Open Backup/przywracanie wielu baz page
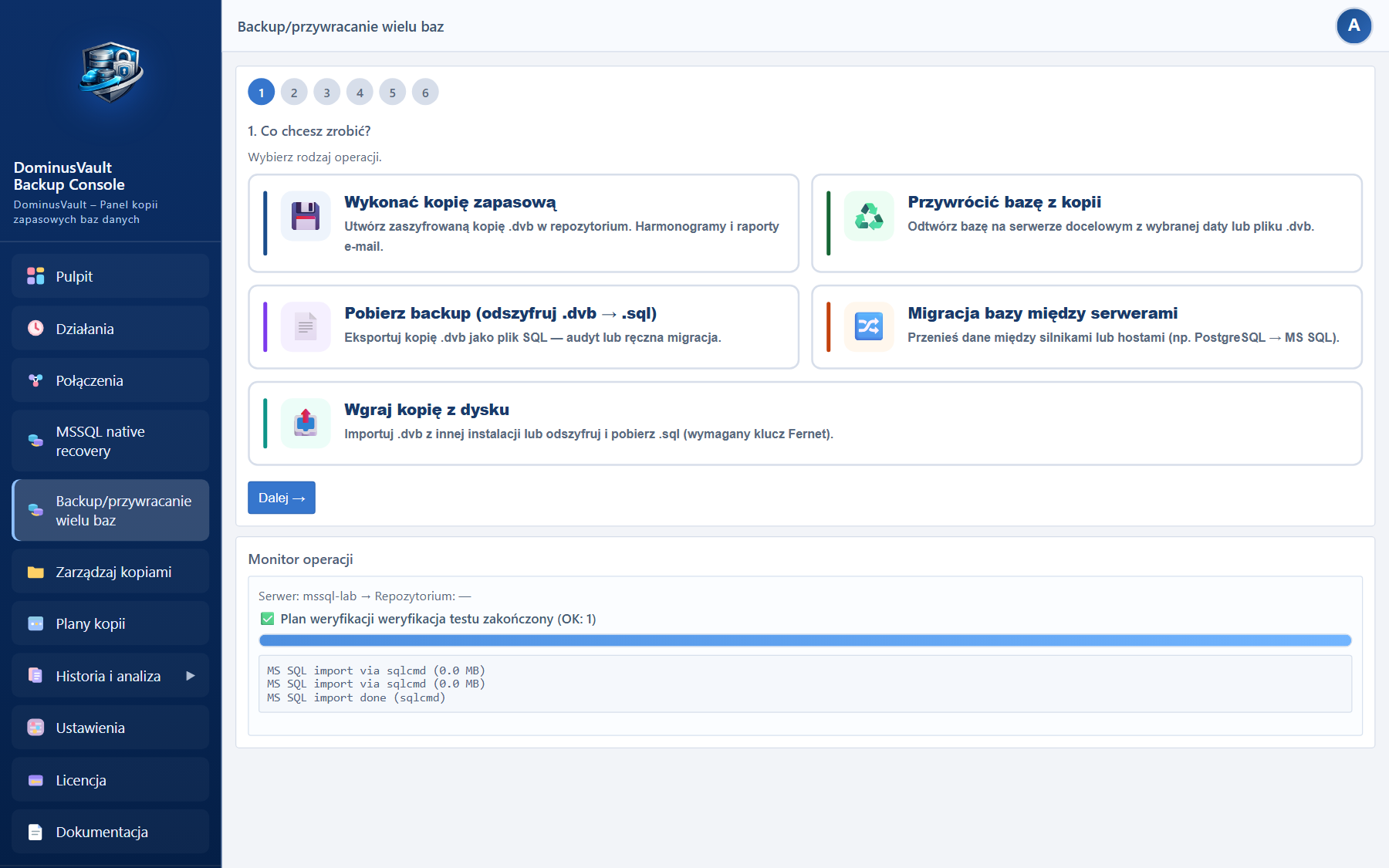This screenshot has width=1389, height=868. 110,510
